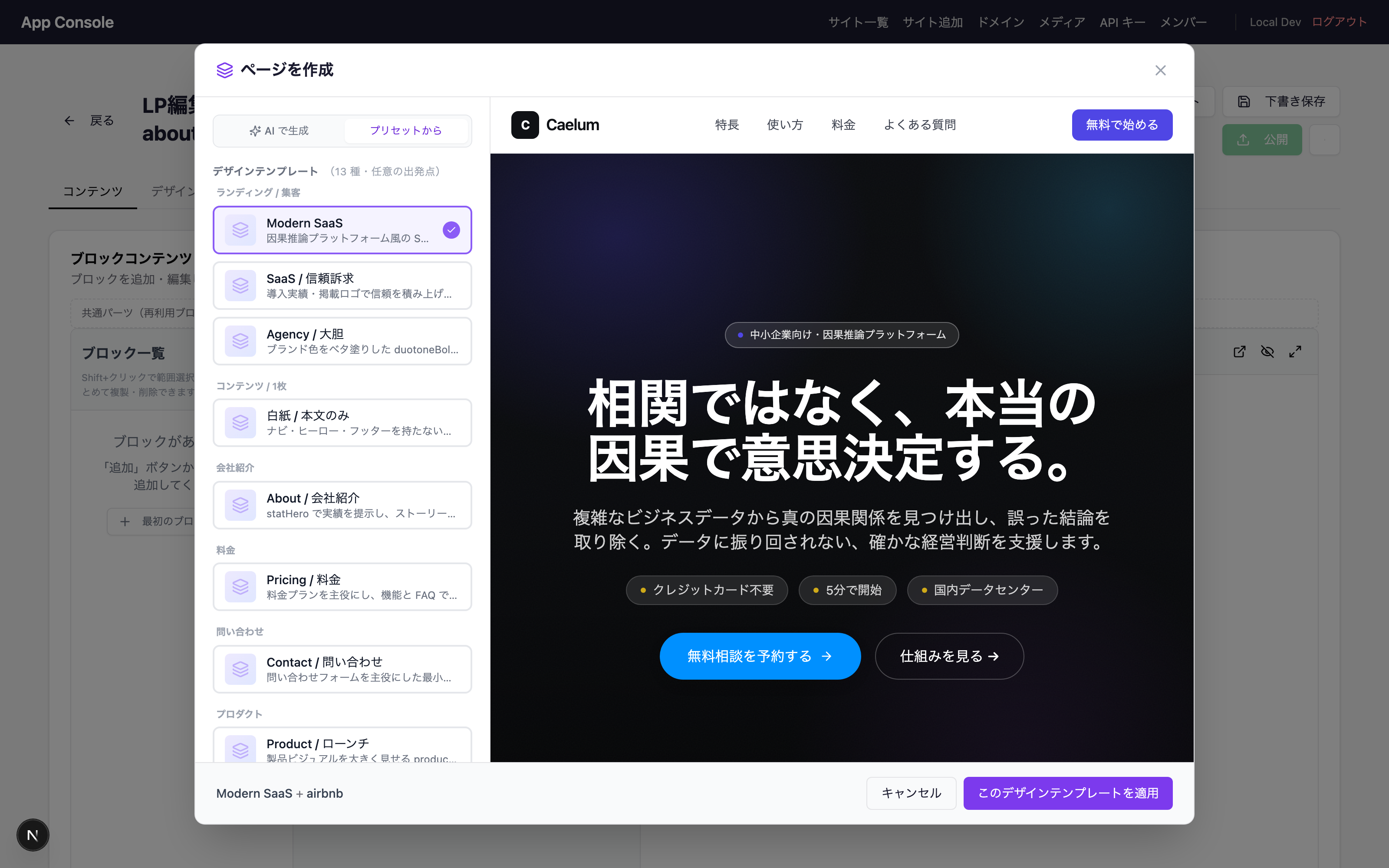Click the クレジットカード不要 badge

tap(707, 590)
